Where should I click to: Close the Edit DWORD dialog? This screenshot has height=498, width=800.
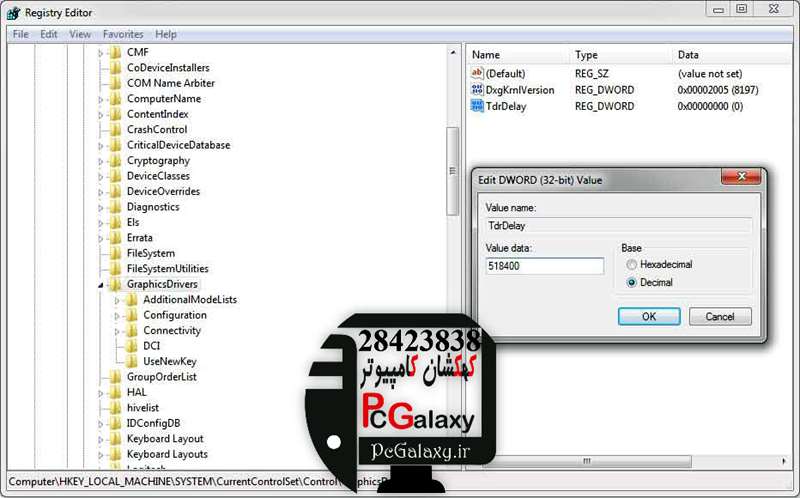(741, 177)
